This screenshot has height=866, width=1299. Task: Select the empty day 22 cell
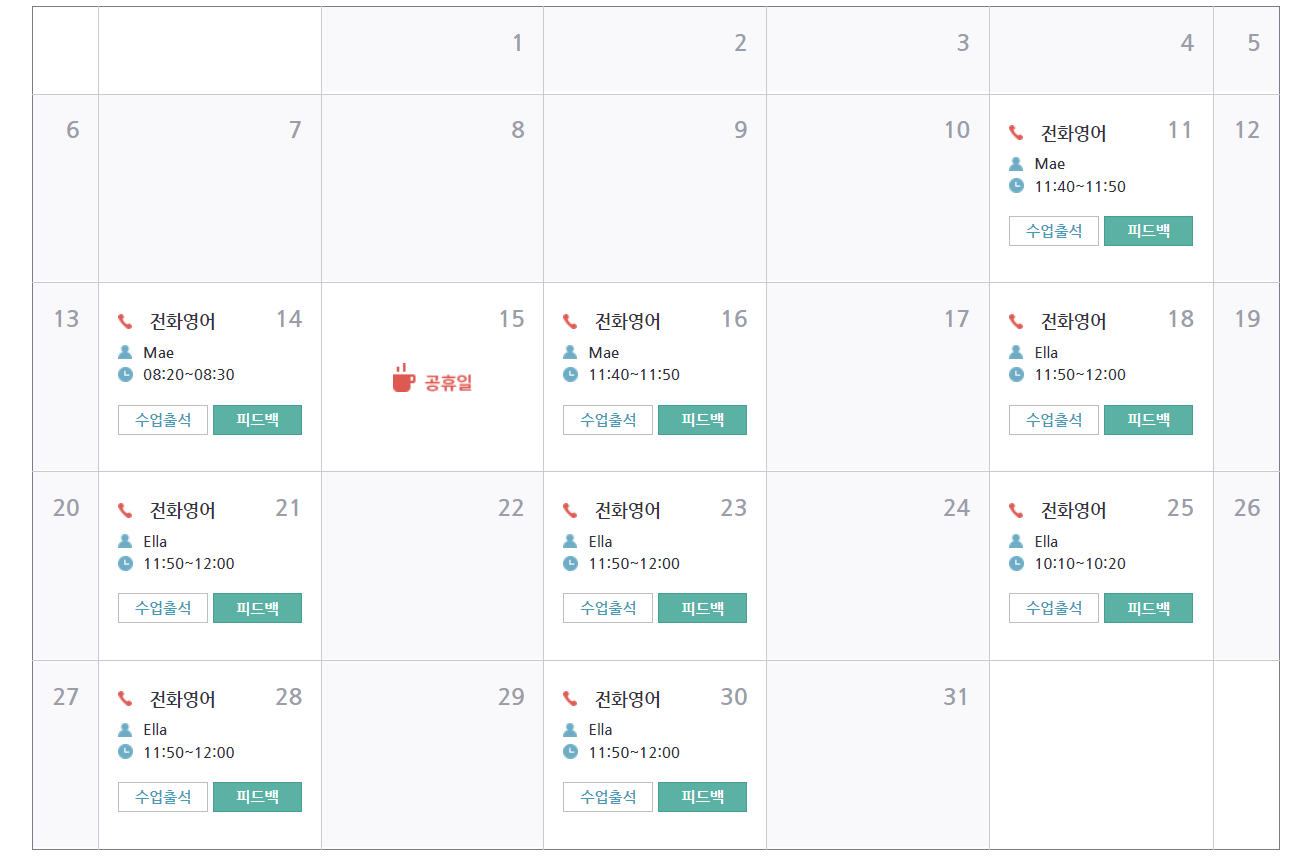[x=432, y=580]
